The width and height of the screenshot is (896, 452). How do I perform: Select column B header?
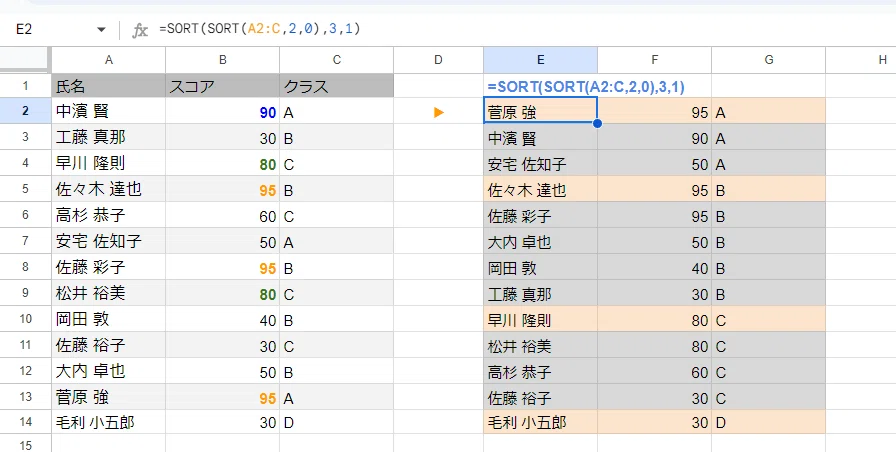[x=223, y=59]
